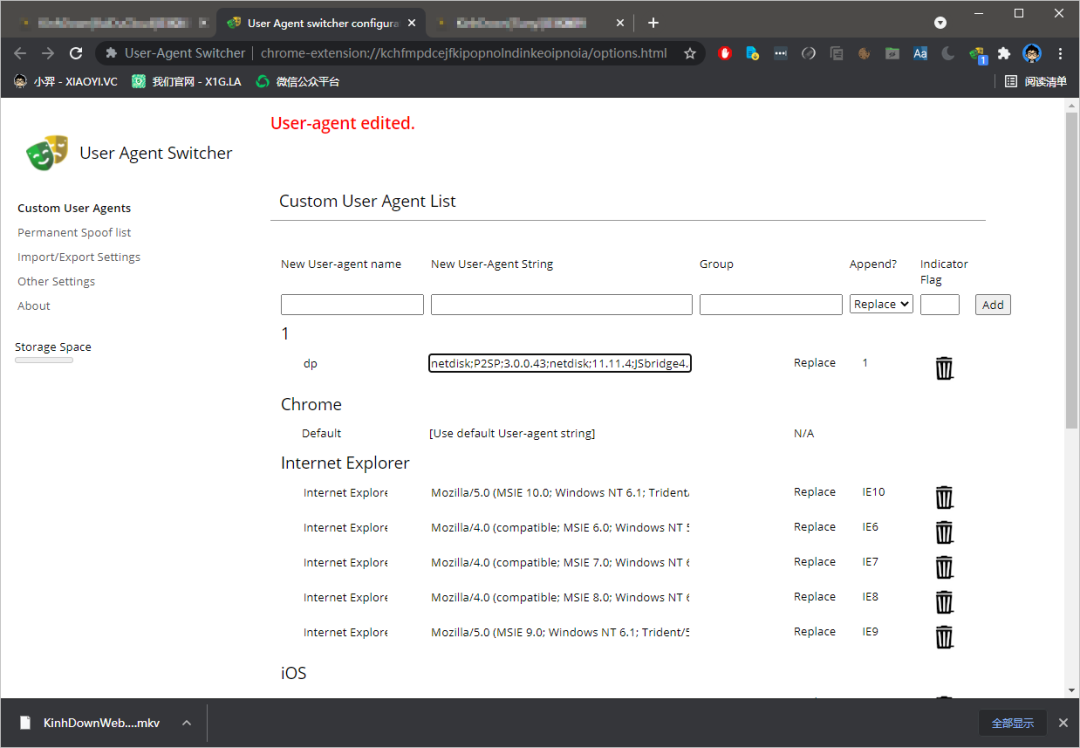Image resolution: width=1080 pixels, height=748 pixels.
Task: Click Mozilla/4.0 MSIE 7.0 user-agent string
Action: [560, 563]
